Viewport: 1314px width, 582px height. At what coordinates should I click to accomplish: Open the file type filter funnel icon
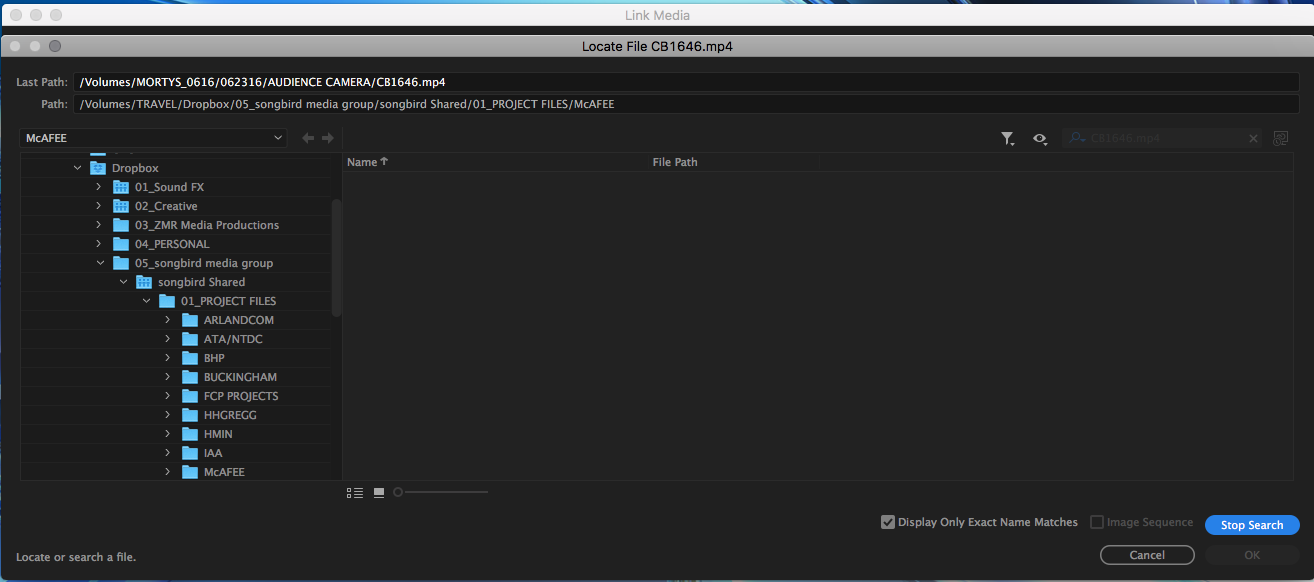click(1008, 139)
